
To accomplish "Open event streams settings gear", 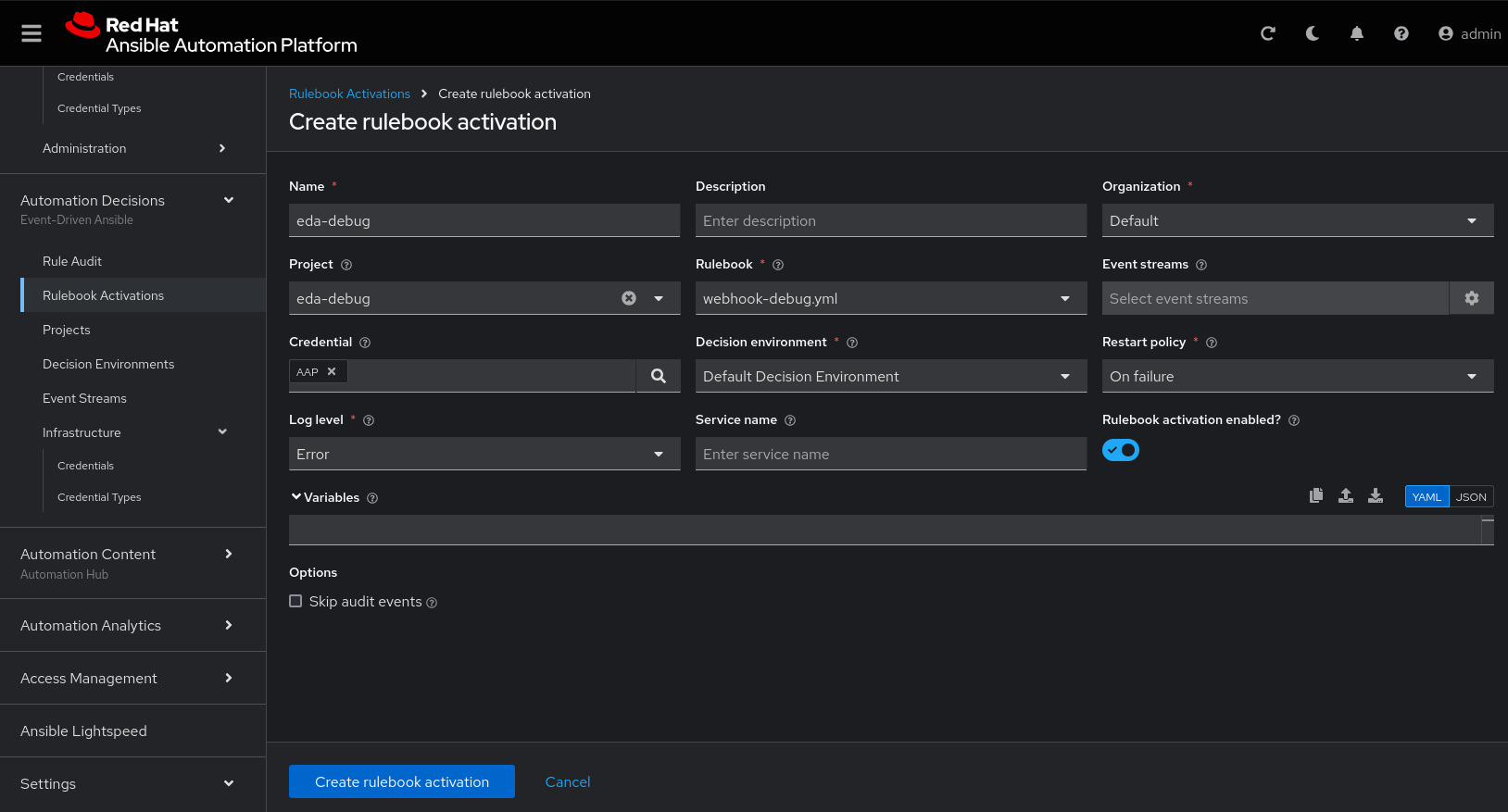I will tap(1472, 298).
